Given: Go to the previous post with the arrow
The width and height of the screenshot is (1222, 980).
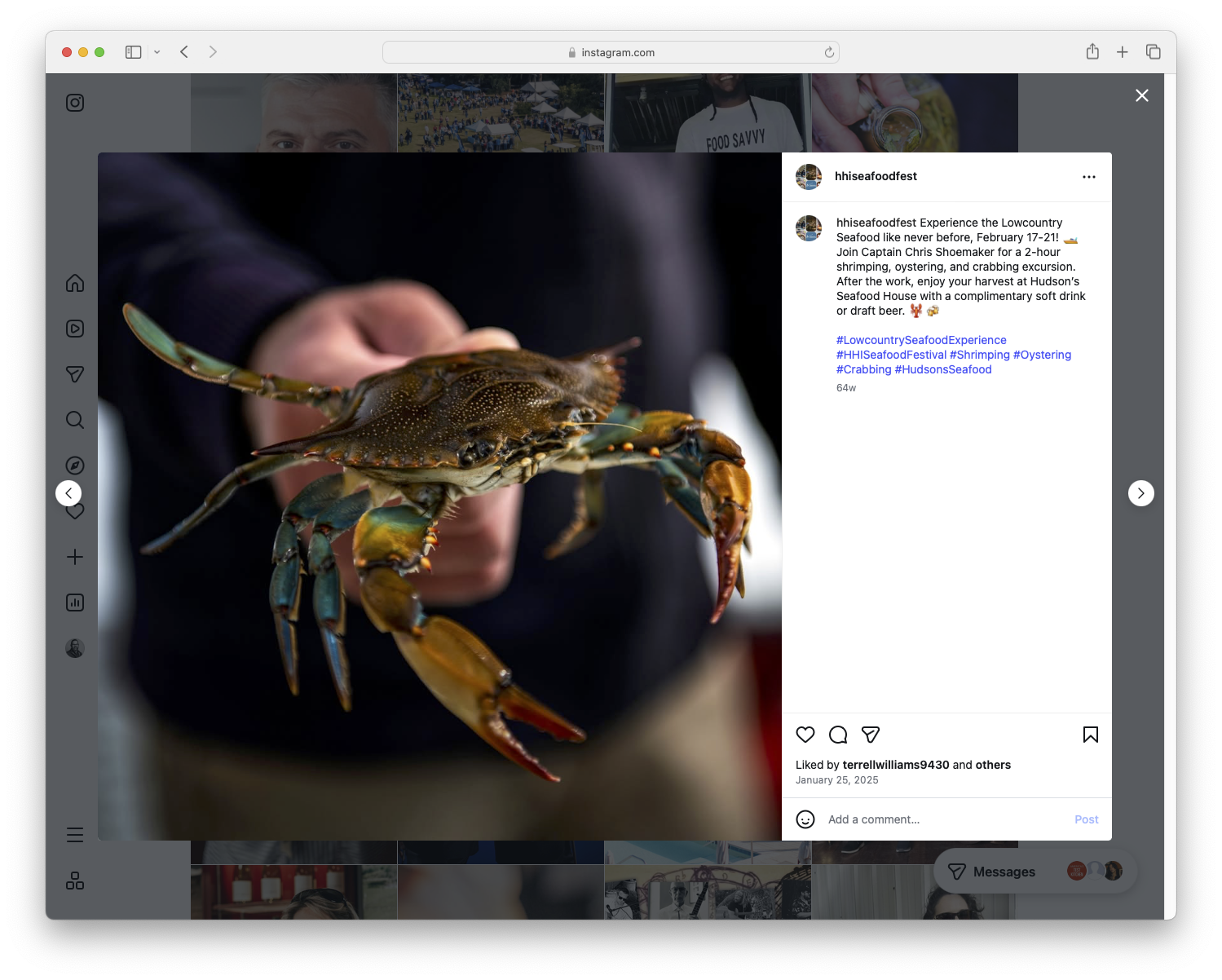Looking at the screenshot, I should [x=68, y=493].
